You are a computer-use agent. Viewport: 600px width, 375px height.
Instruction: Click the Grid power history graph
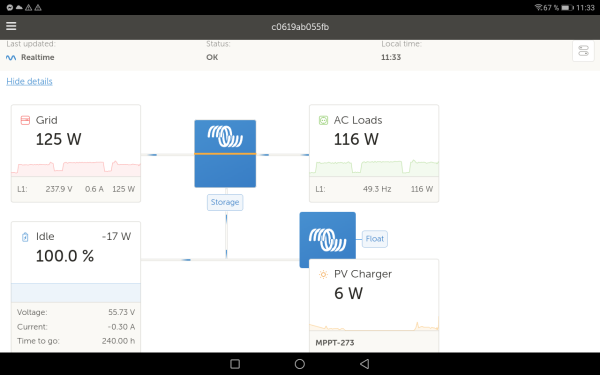(x=76, y=168)
